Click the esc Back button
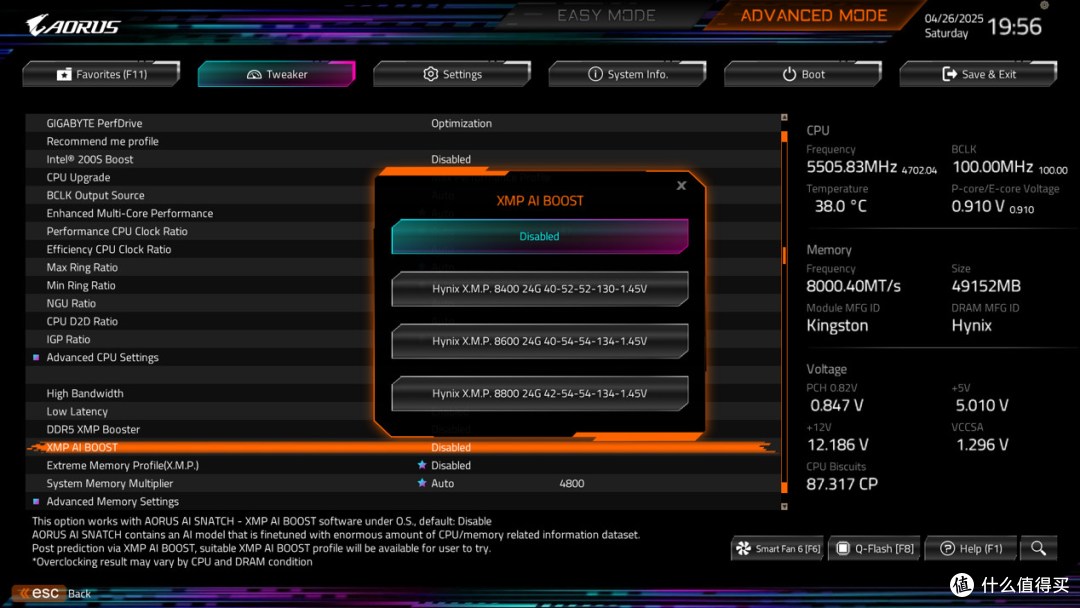Viewport: 1080px width, 608px height. pos(54,593)
